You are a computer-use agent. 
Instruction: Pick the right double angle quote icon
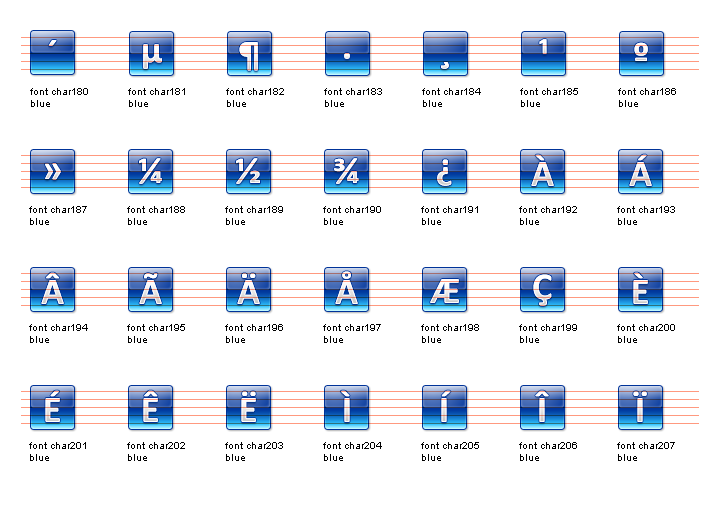pyautogui.click(x=53, y=171)
